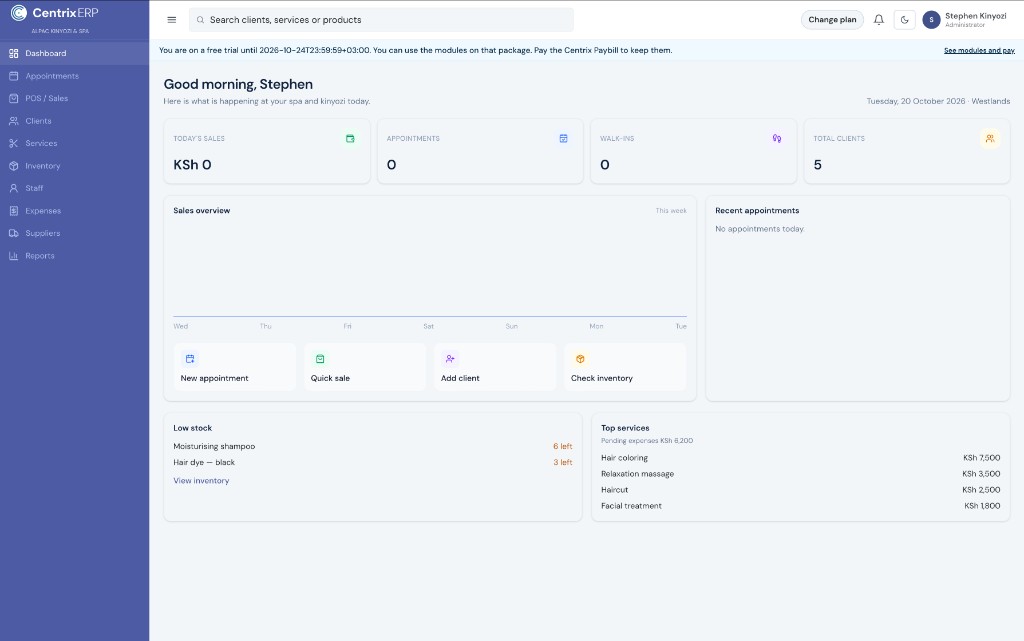Click 'Good morning, Stephen' heading
The width and height of the screenshot is (1024, 641).
[x=238, y=84]
